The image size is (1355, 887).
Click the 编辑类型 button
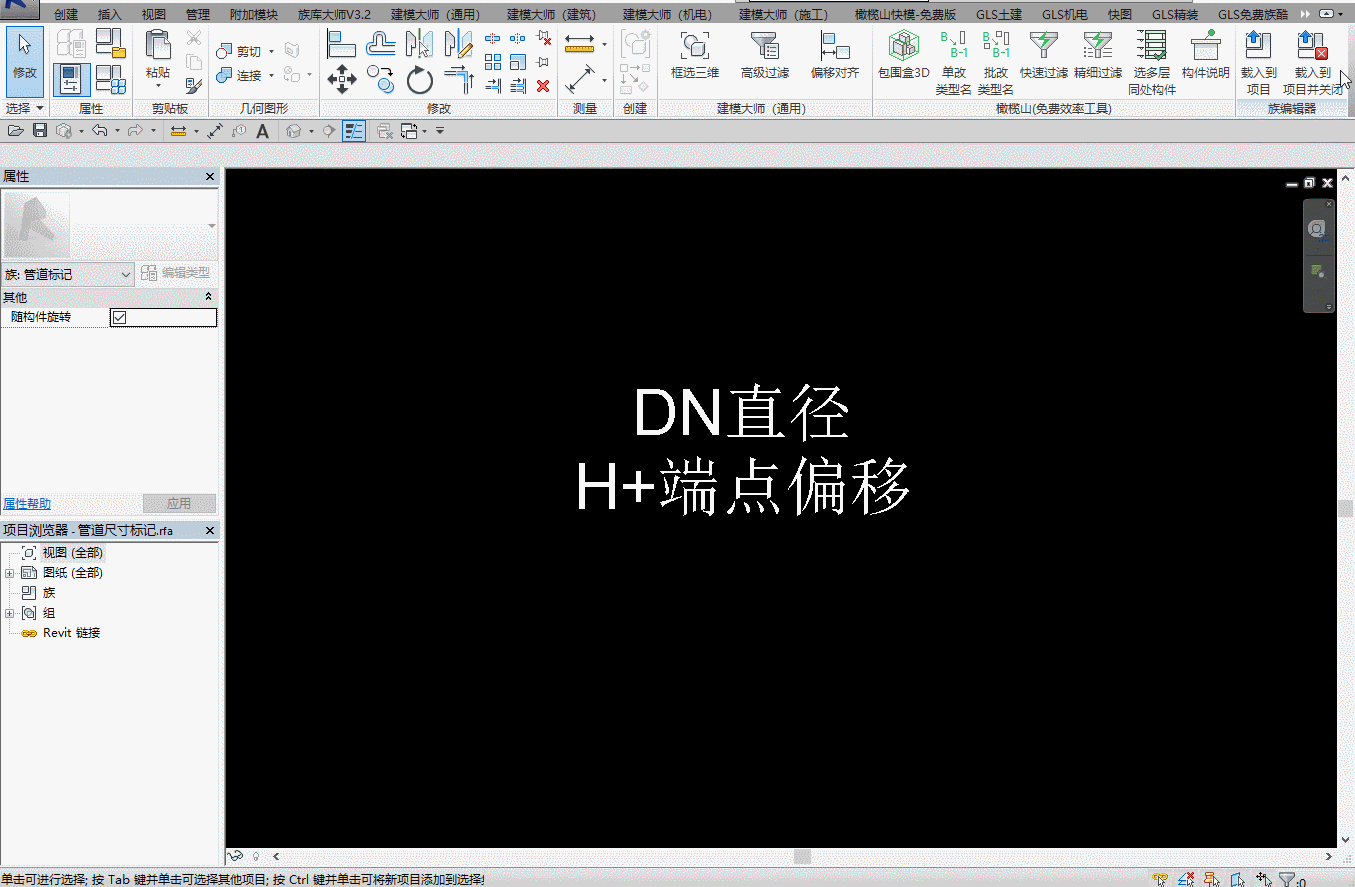pos(176,273)
